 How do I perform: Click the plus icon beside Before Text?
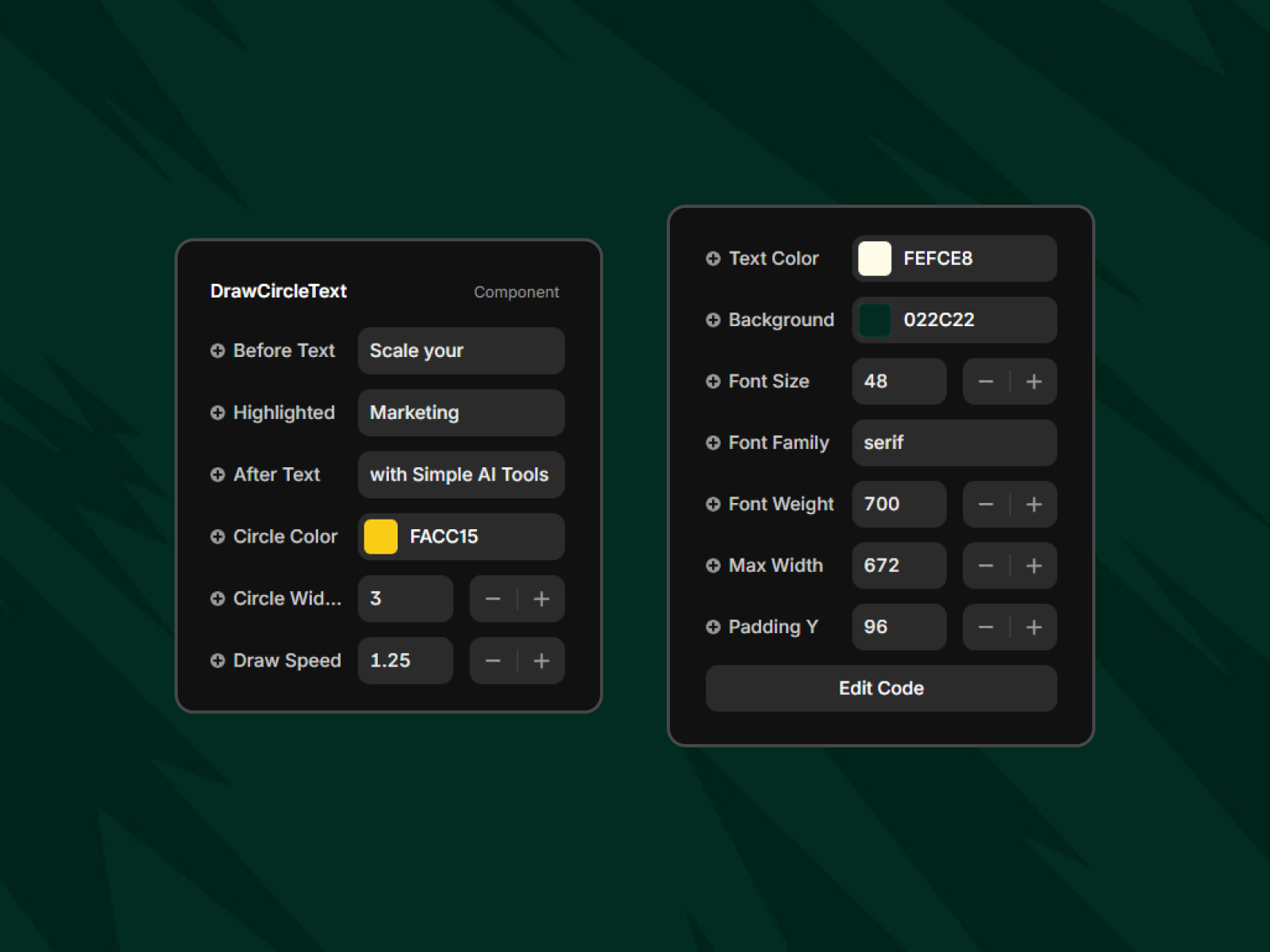click(x=217, y=351)
